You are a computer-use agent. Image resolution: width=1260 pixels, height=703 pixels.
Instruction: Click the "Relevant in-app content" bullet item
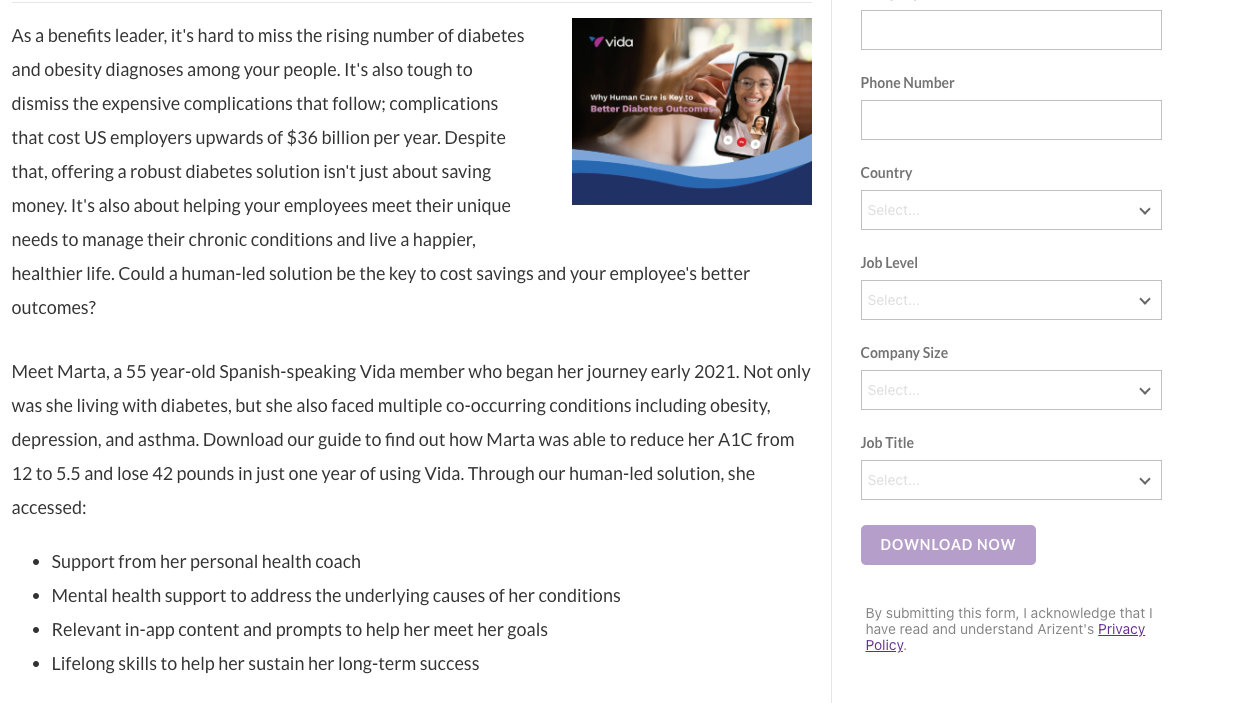click(x=300, y=630)
